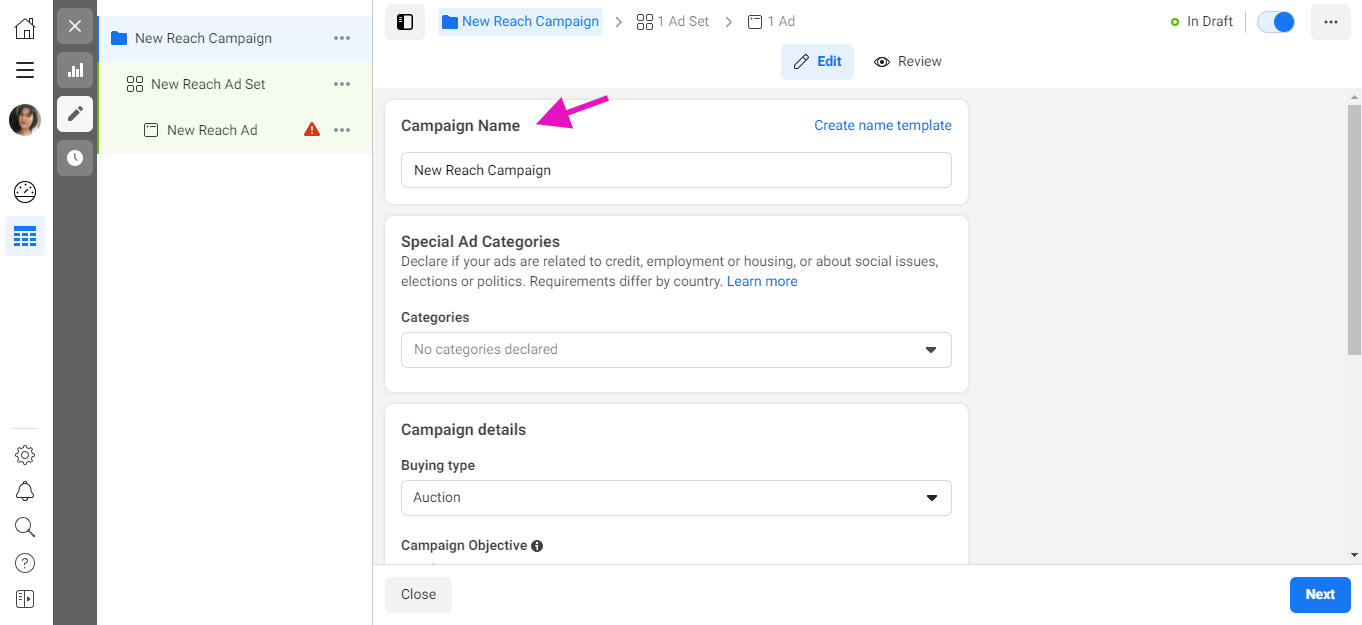Click the Next button

click(1320, 595)
